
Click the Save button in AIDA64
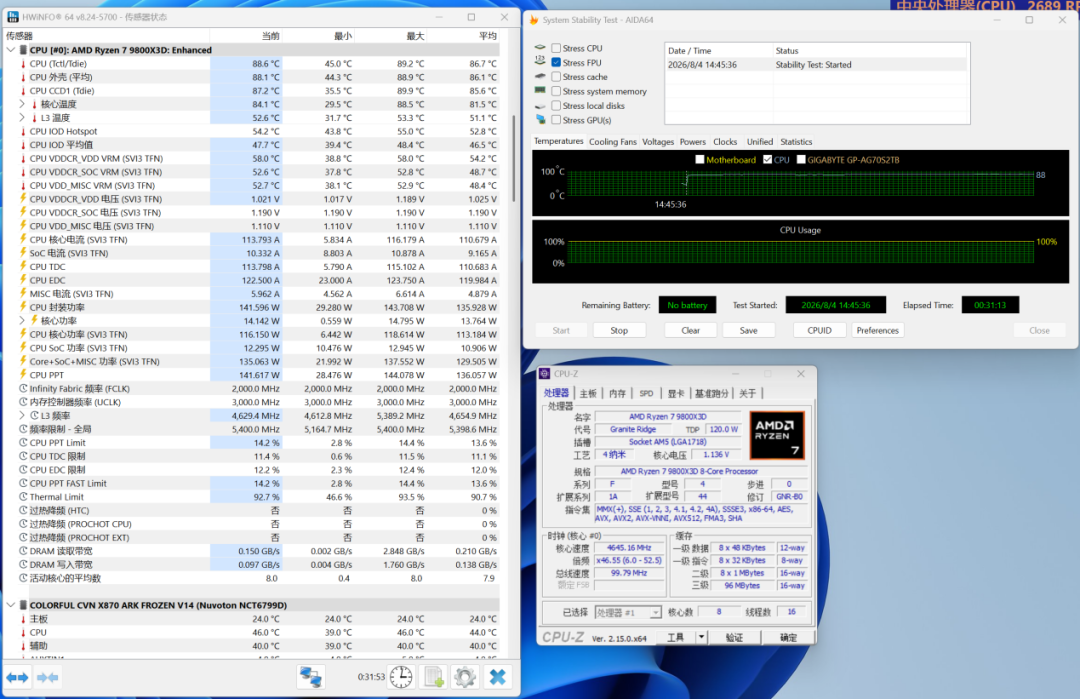click(749, 331)
